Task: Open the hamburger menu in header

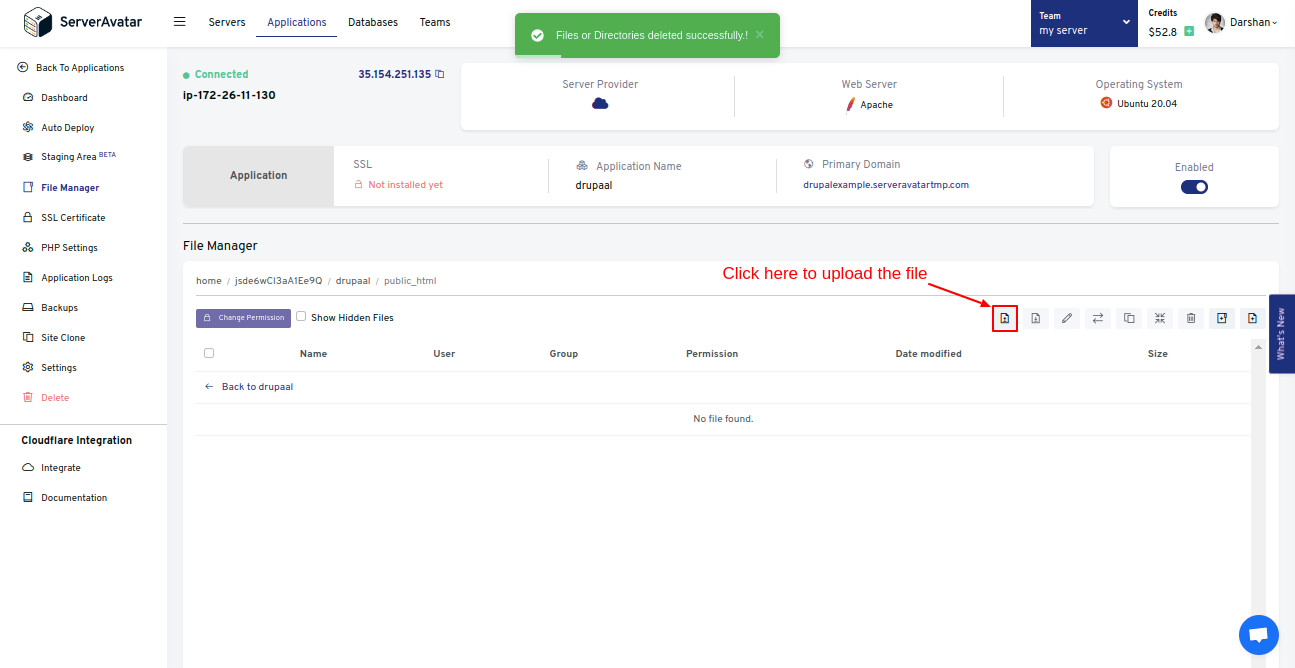Action: click(180, 21)
